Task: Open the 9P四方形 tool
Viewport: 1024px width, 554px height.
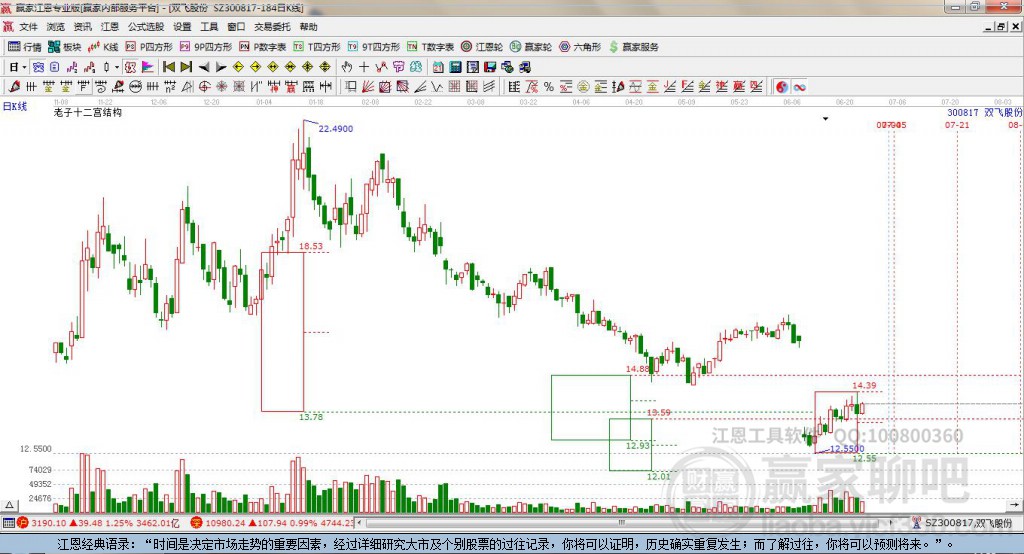Action: tap(206, 47)
